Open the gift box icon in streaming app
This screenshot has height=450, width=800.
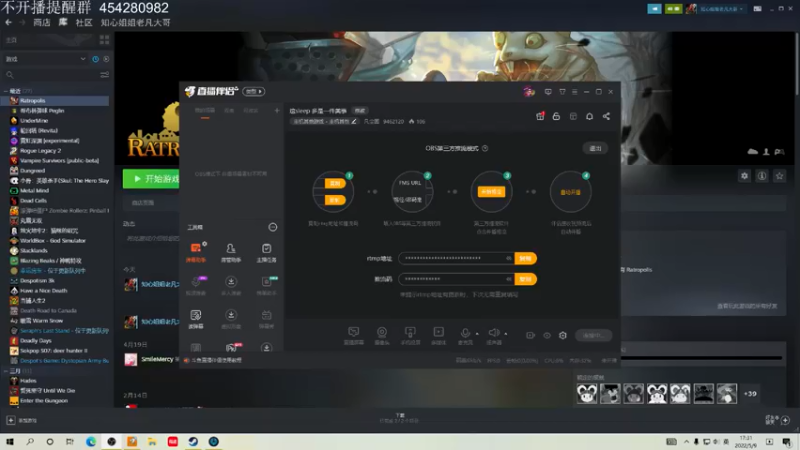pos(540,116)
